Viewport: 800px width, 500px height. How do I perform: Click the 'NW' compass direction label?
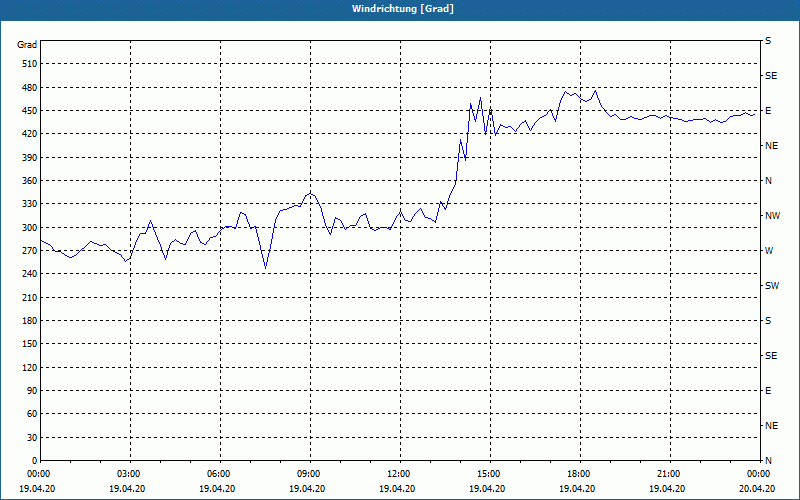pyautogui.click(x=772, y=216)
